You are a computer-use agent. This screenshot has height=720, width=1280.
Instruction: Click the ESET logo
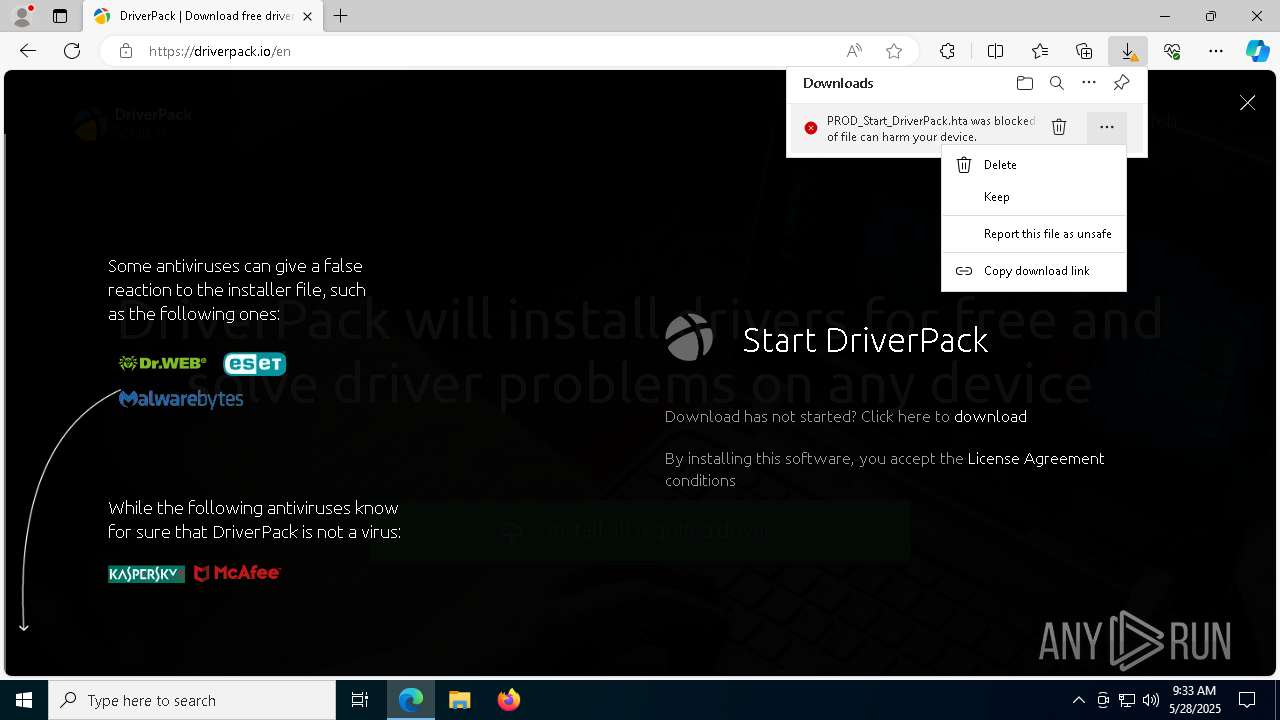255,363
